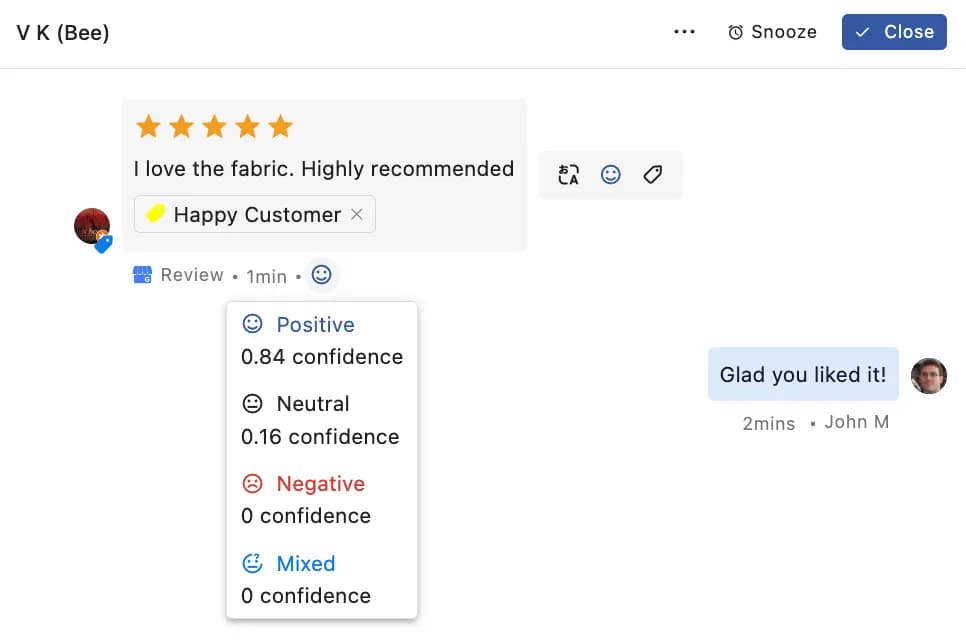Select the 'Glad you liked it!' message bubble
Screen dimensions: 966x641
802,374
